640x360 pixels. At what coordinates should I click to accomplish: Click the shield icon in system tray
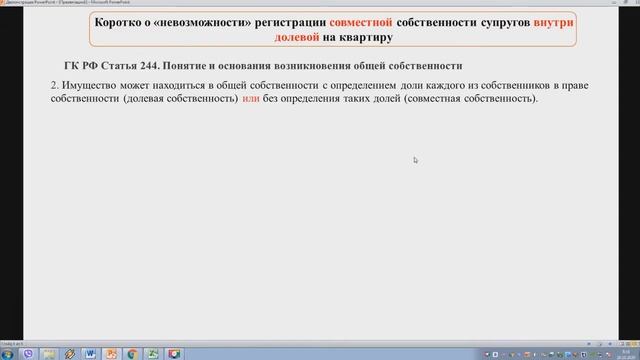[x=584, y=355]
